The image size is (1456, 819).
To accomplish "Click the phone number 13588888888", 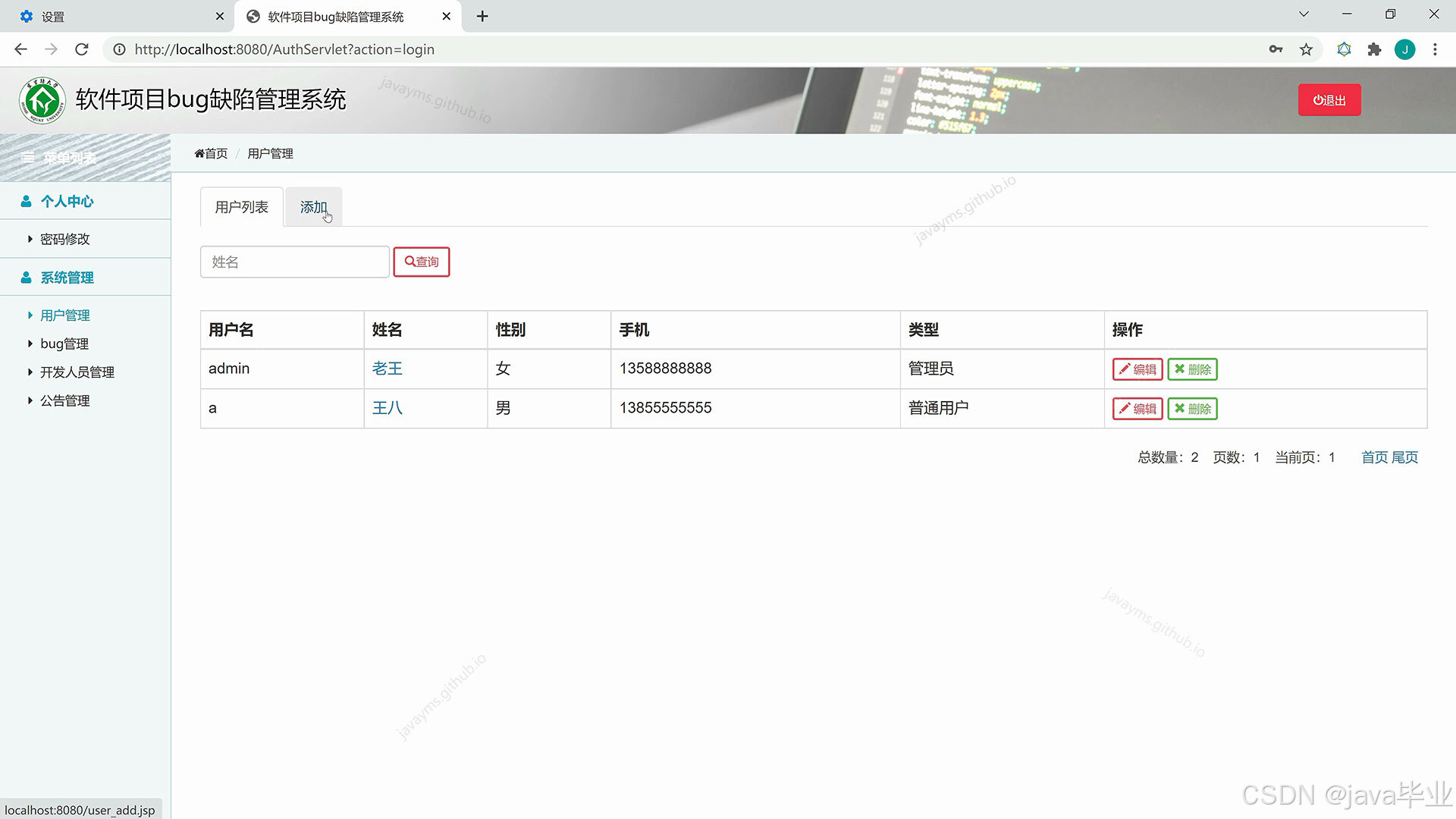I will [x=666, y=369].
